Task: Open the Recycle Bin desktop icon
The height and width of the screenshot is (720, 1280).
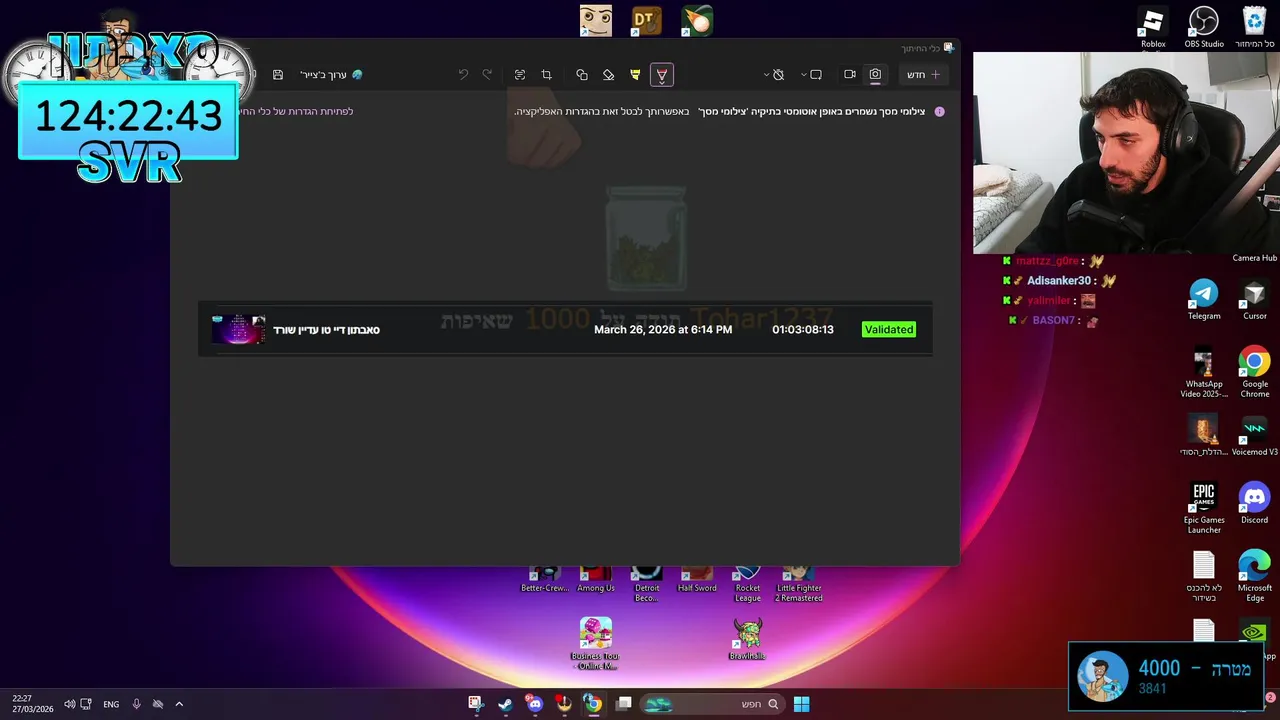Action: point(1254,28)
